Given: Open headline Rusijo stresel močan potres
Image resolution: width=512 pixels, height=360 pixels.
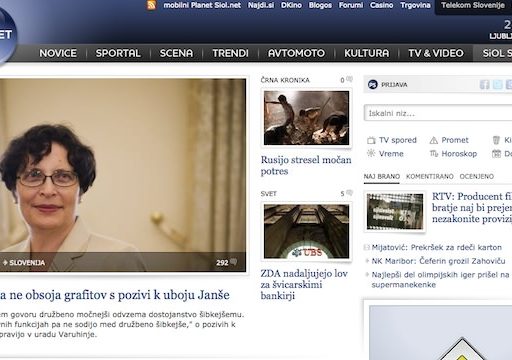Looking at the screenshot, I should click(306, 165).
